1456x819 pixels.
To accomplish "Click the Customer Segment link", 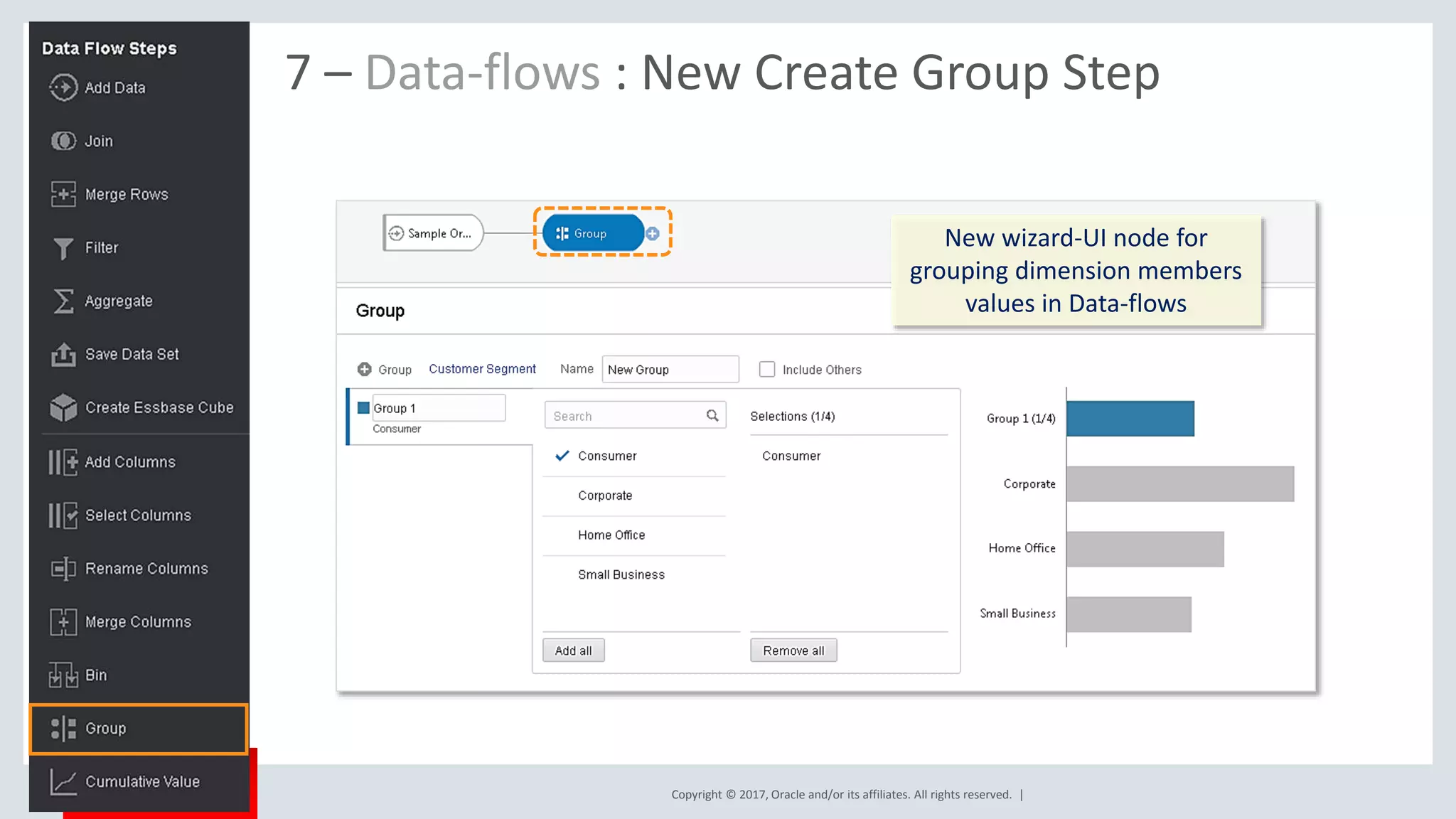I will pos(482,369).
